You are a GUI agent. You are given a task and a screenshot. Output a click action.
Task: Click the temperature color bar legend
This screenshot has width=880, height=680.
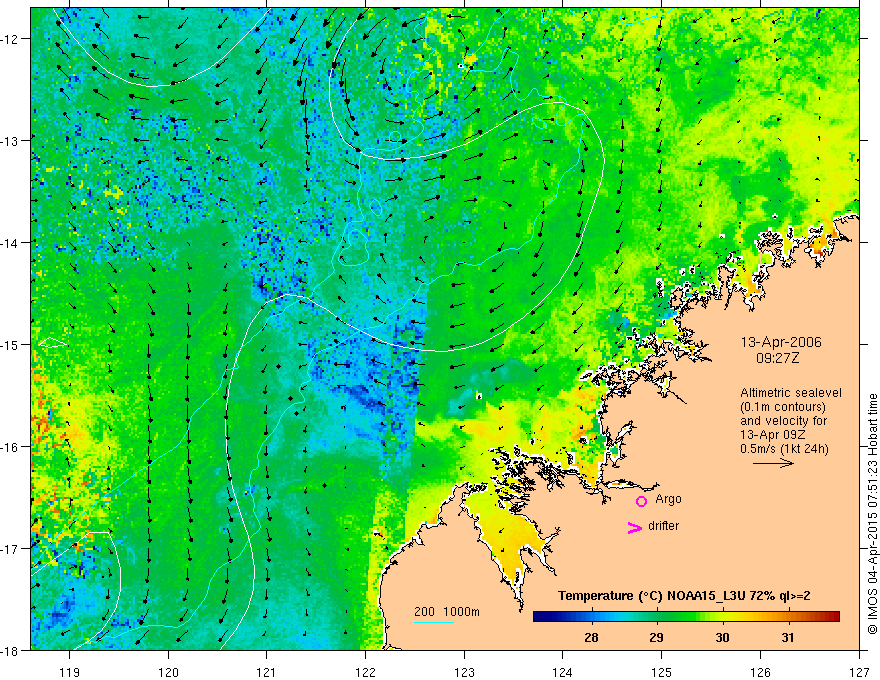click(x=686, y=617)
